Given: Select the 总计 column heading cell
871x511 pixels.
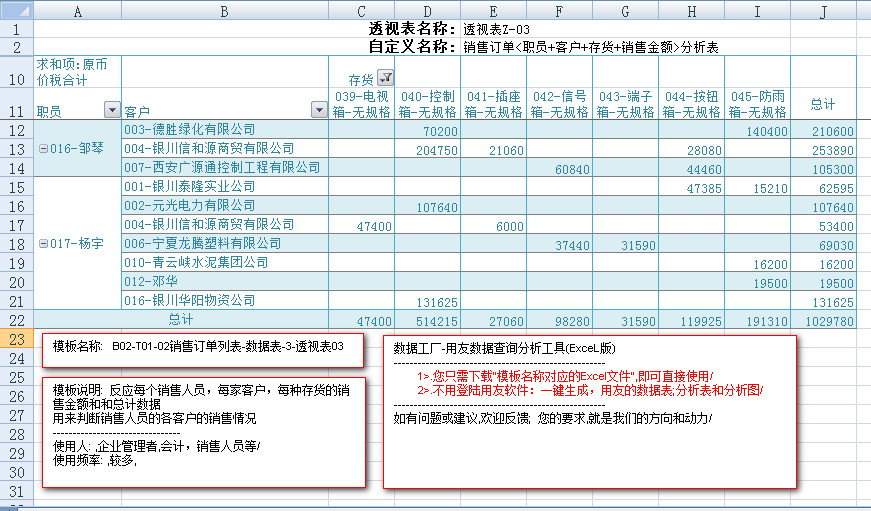Looking at the screenshot, I should click(822, 104).
